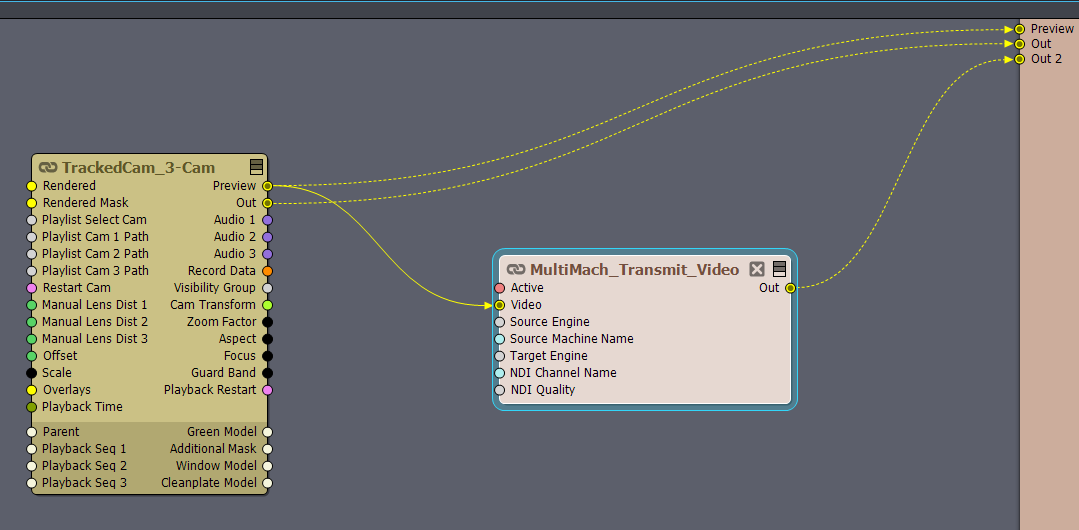1079x530 pixels.
Task: Collapse TrackedCam_3-Cam node via its header menu icon
Action: click(x=257, y=167)
